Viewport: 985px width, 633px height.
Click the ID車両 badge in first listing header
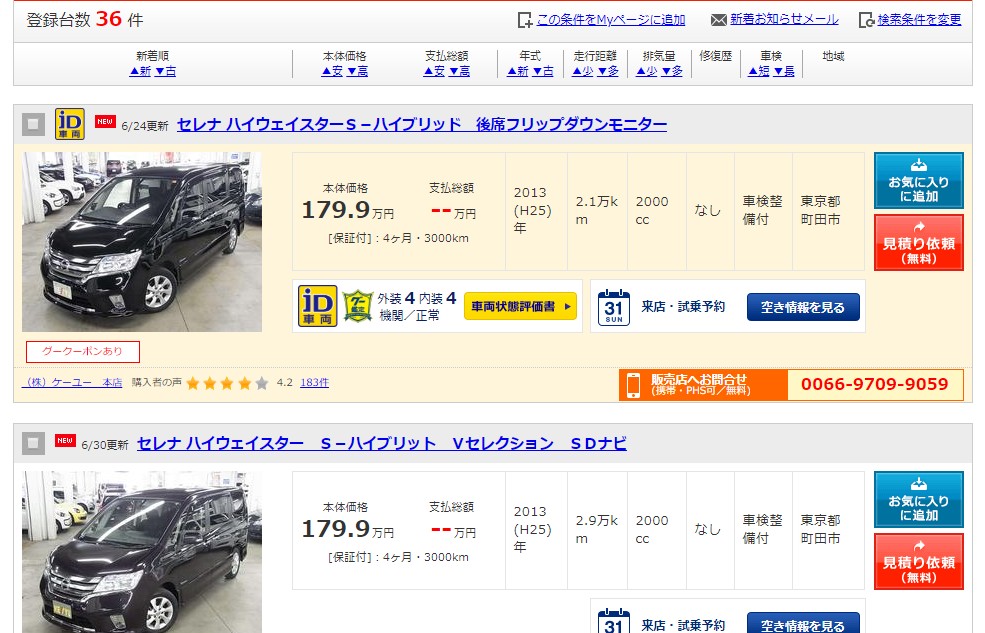click(x=70, y=124)
